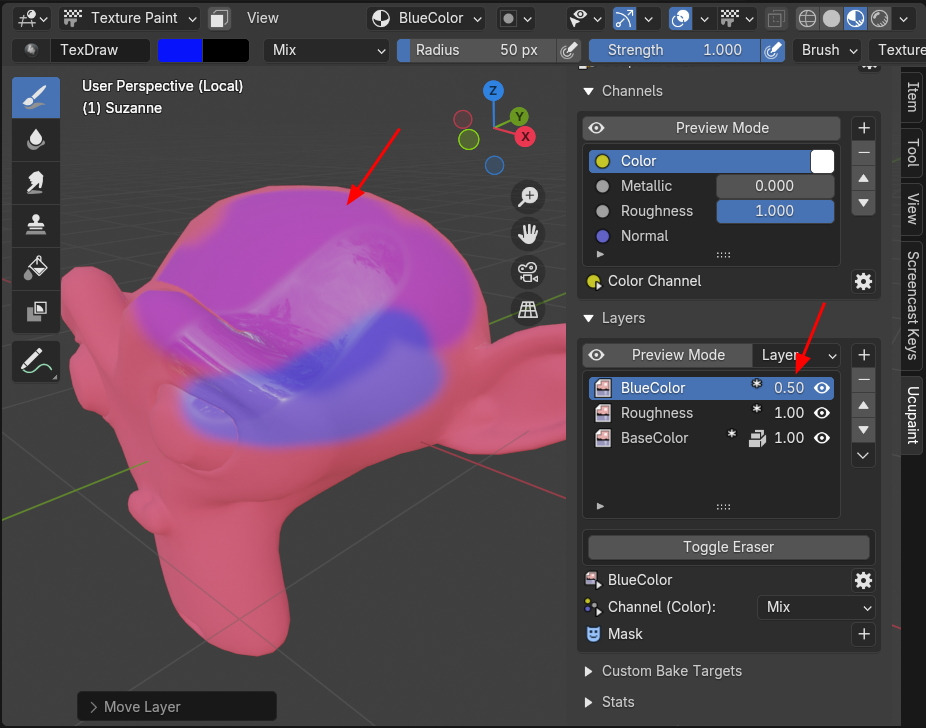926x728 pixels.
Task: Remove the selected layer with minus
Action: (863, 380)
